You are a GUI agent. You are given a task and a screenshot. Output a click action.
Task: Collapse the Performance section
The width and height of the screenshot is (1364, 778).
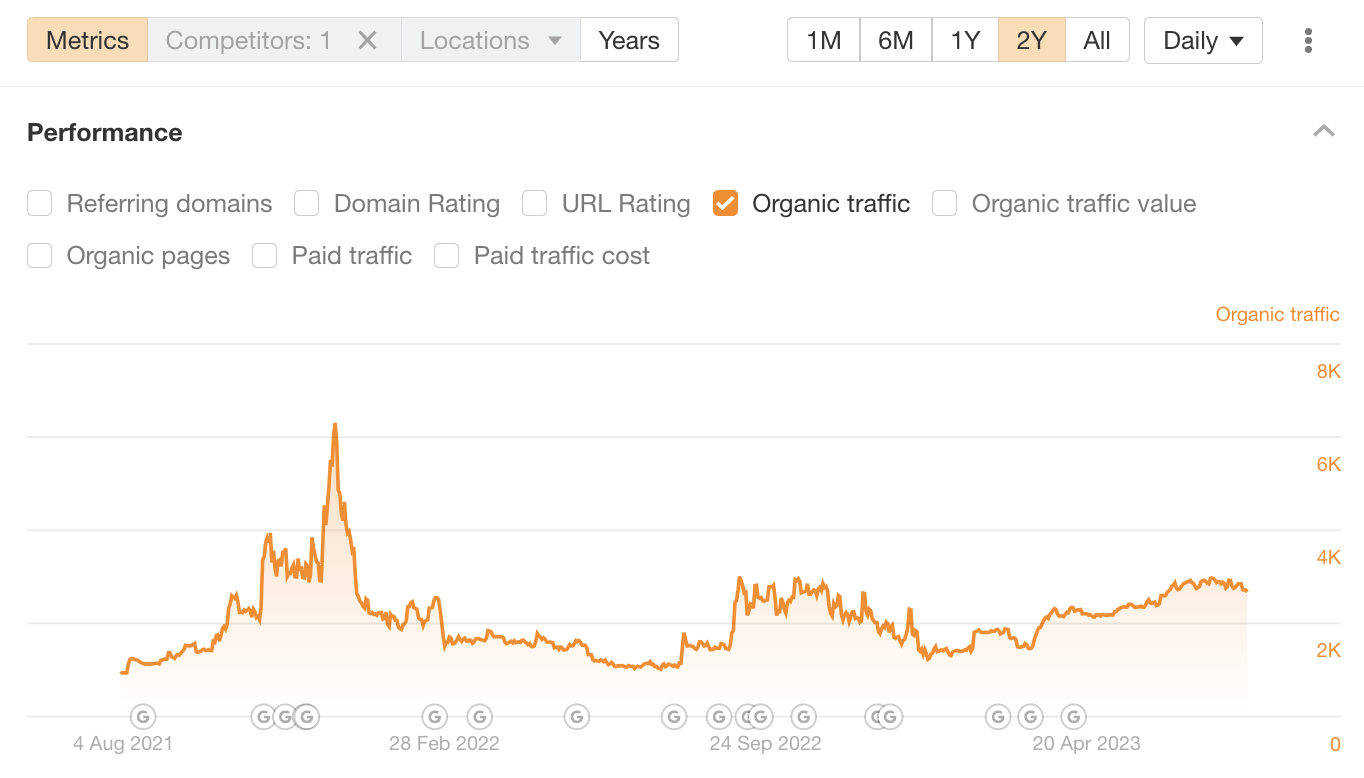pos(1324,131)
